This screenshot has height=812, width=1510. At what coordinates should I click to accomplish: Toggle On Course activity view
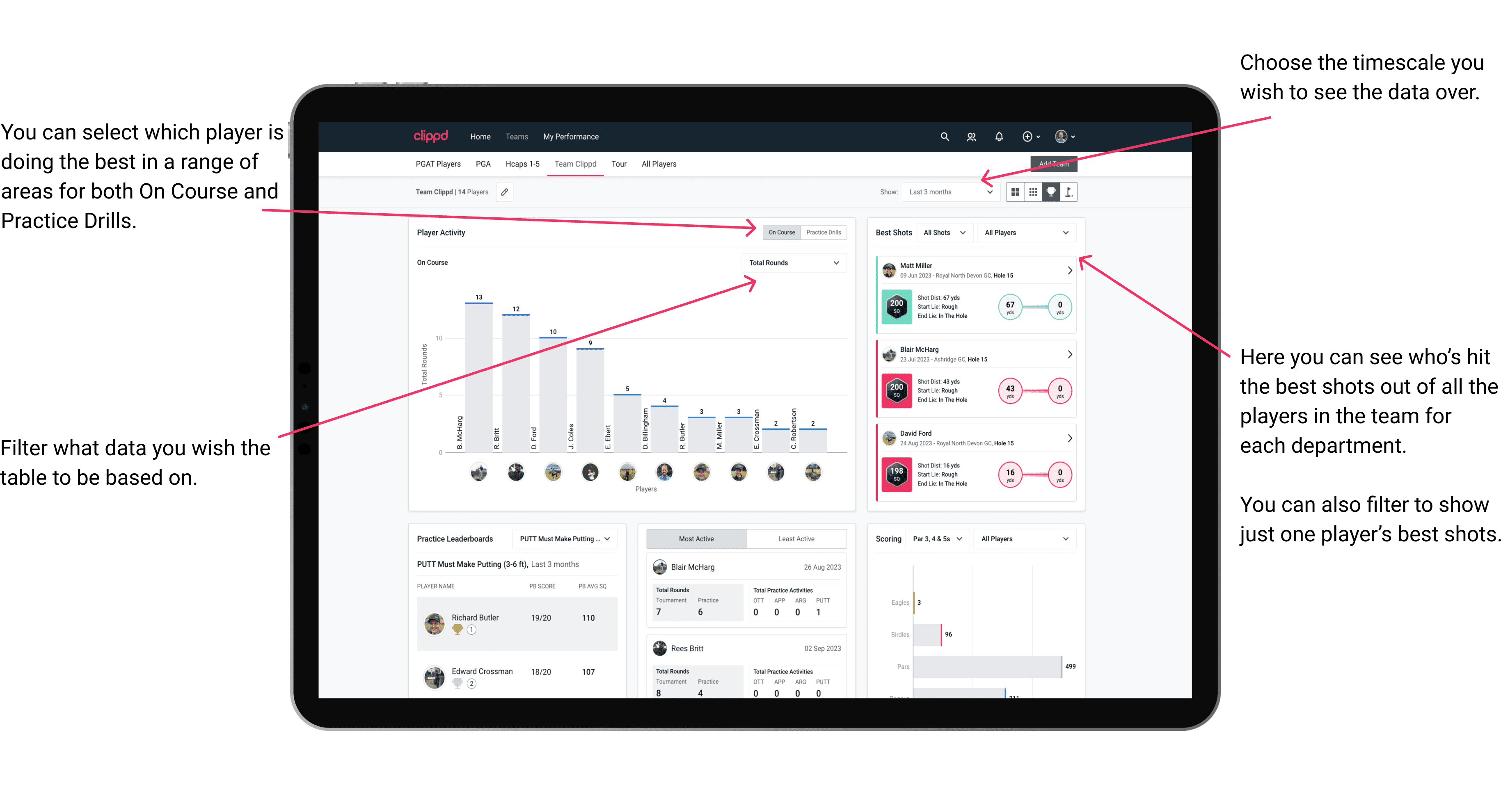781,232
